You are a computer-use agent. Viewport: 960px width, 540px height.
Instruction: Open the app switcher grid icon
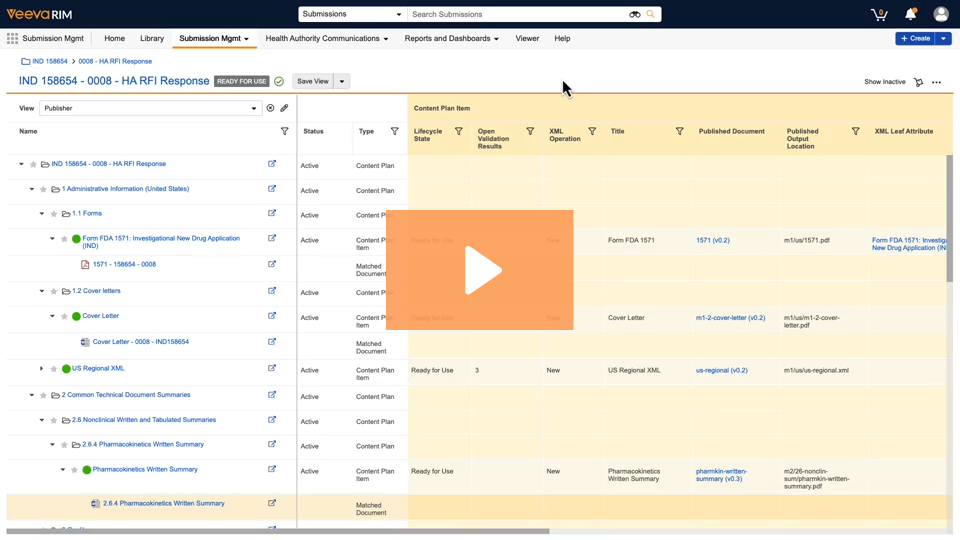pyautogui.click(x=12, y=39)
